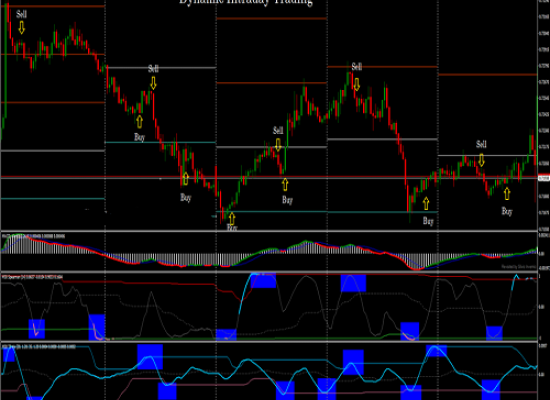The image size is (550, 400).
Task: Select the rightmost Sell down arrow
Action: coord(481,160)
